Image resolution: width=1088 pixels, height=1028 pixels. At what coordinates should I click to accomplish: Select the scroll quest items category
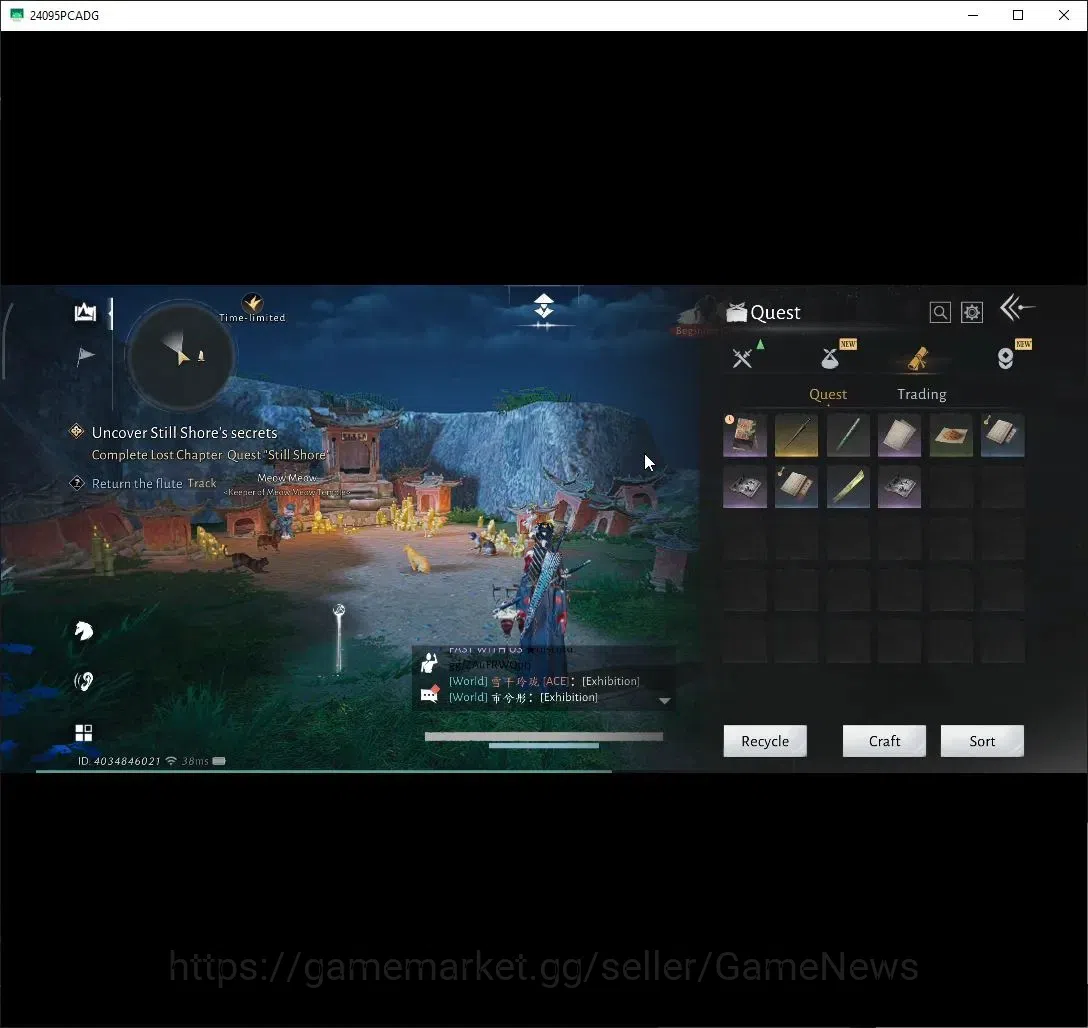pos(917,359)
